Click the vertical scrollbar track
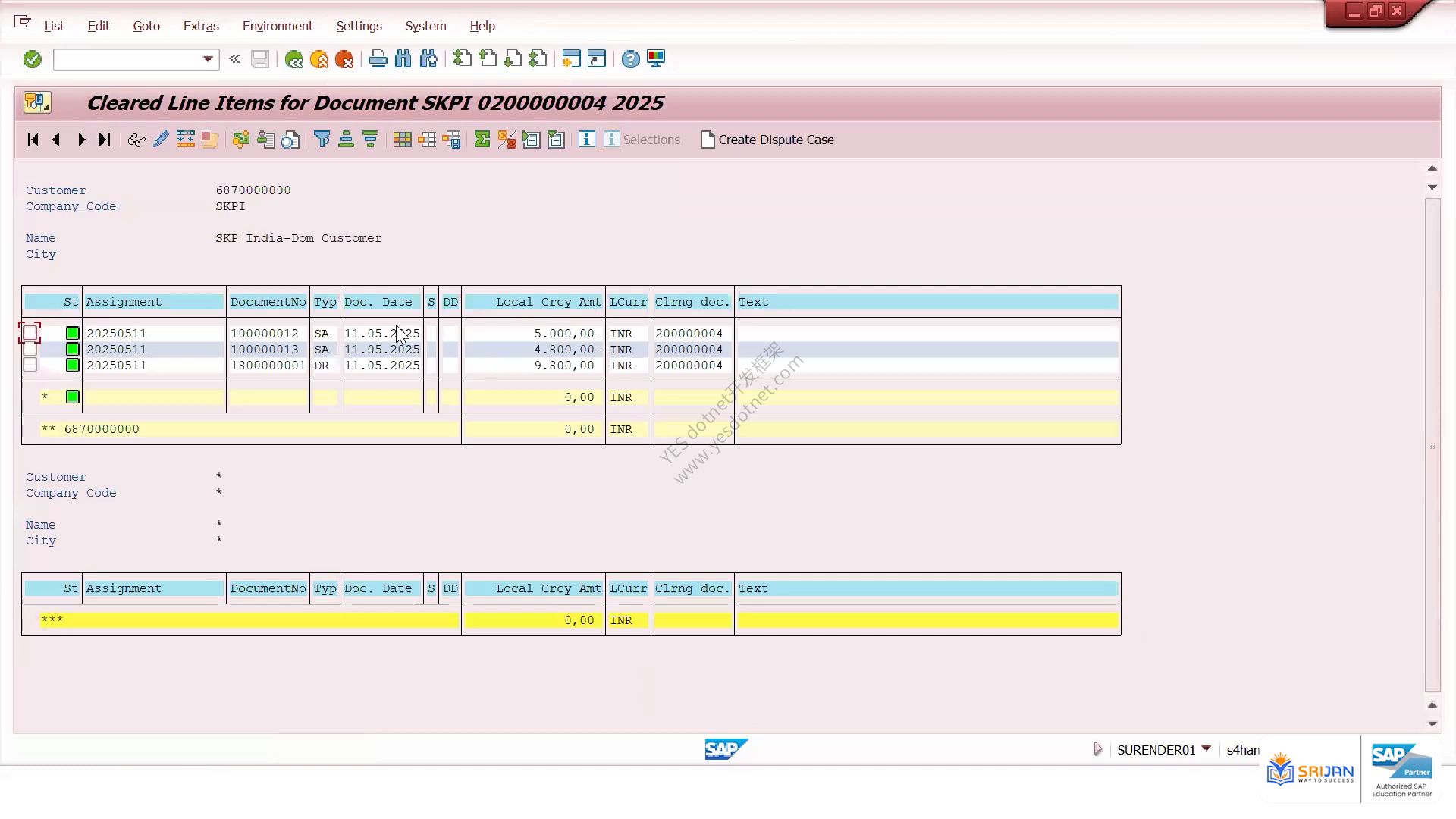This screenshot has width=1456, height=819. pos(1432,445)
